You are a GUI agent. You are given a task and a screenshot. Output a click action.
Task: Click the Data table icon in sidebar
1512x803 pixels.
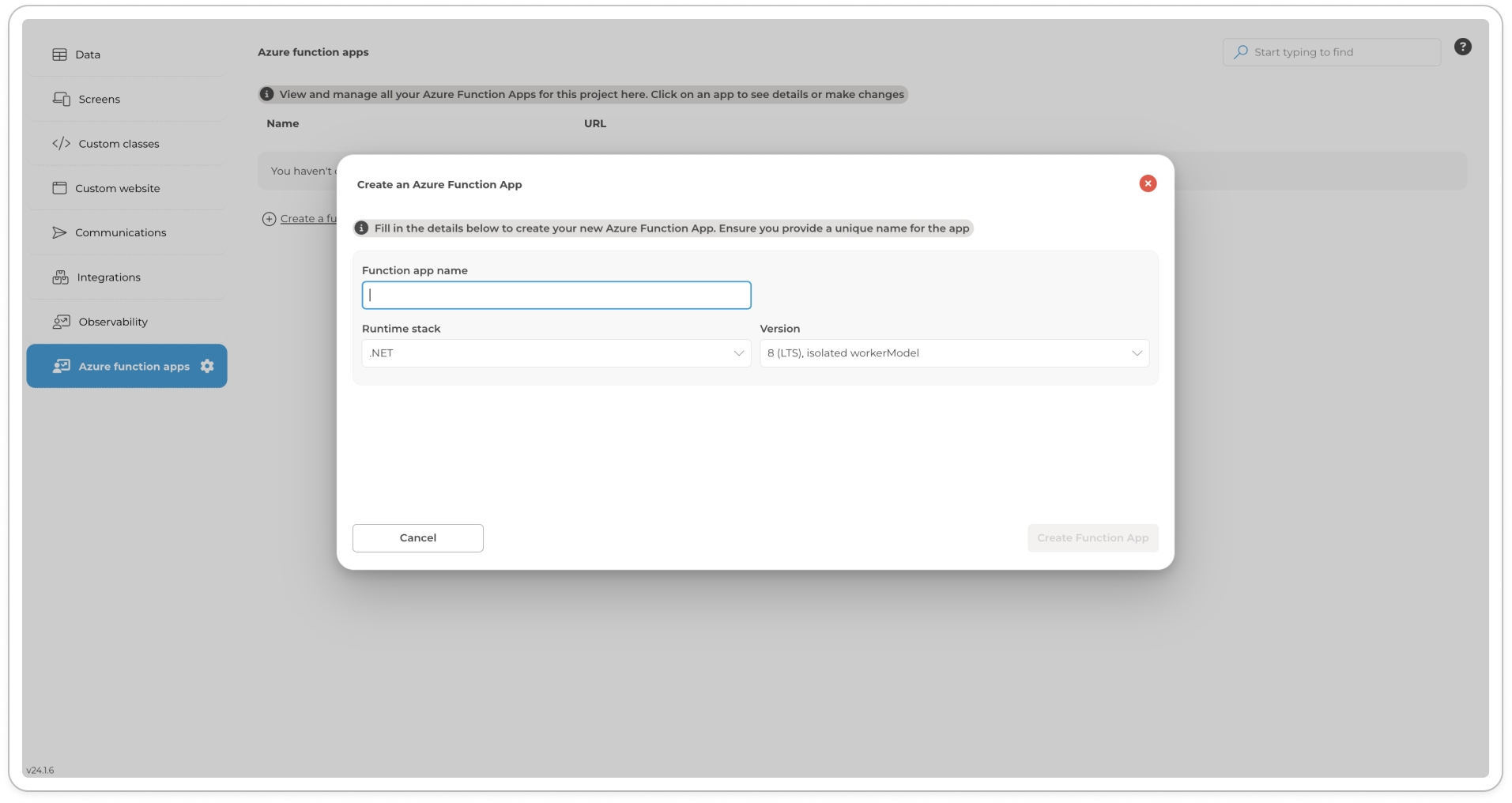(x=59, y=55)
